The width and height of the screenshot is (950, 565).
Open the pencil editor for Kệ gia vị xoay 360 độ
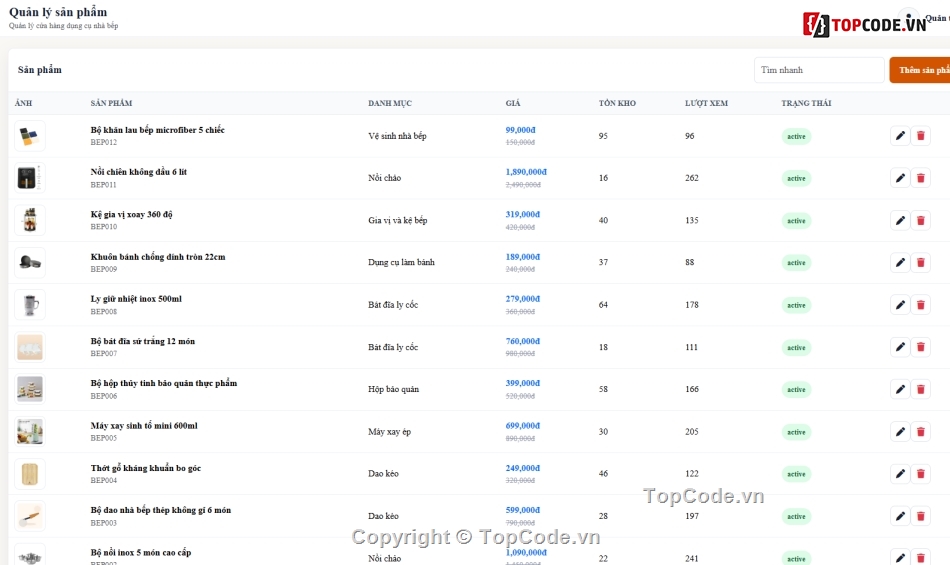tap(900, 220)
